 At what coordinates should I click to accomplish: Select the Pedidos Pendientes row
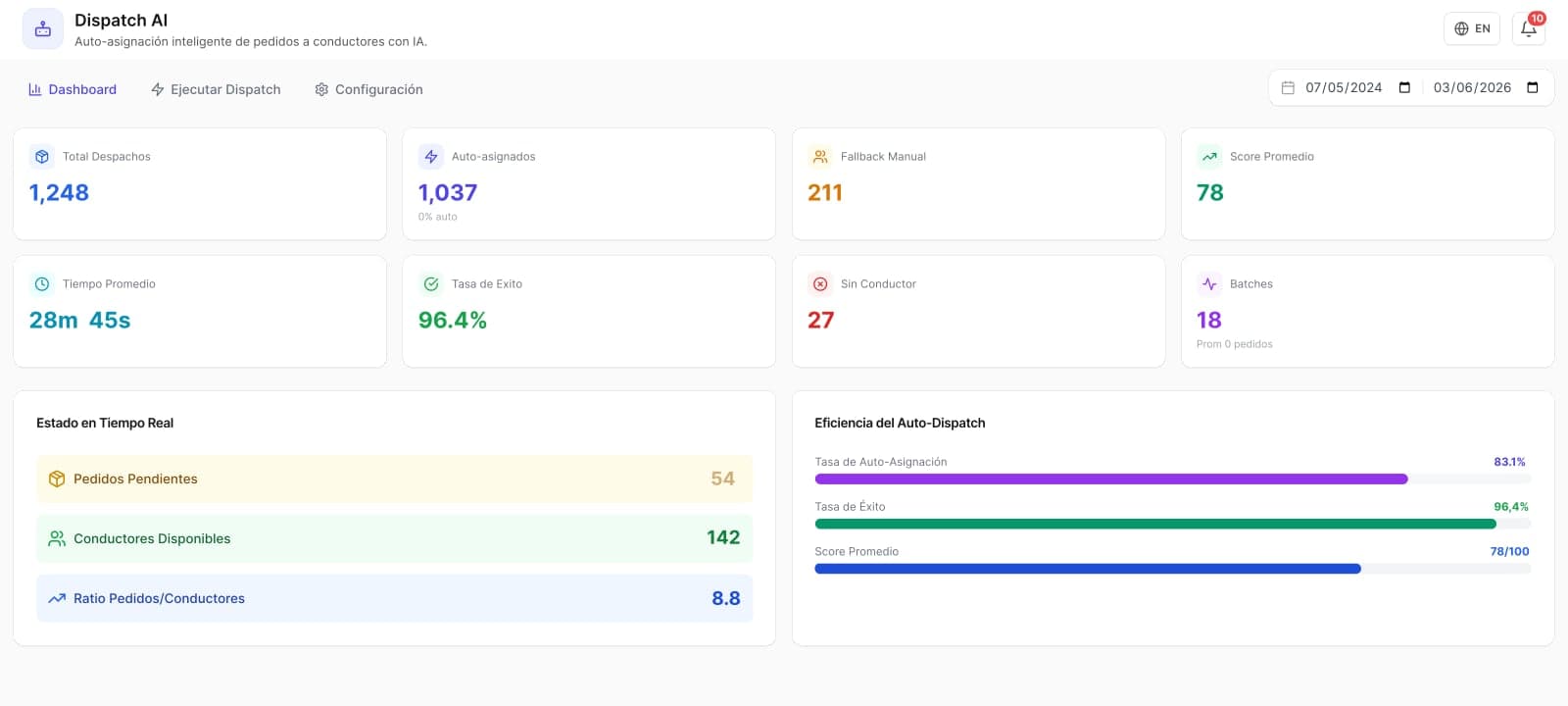(x=395, y=479)
